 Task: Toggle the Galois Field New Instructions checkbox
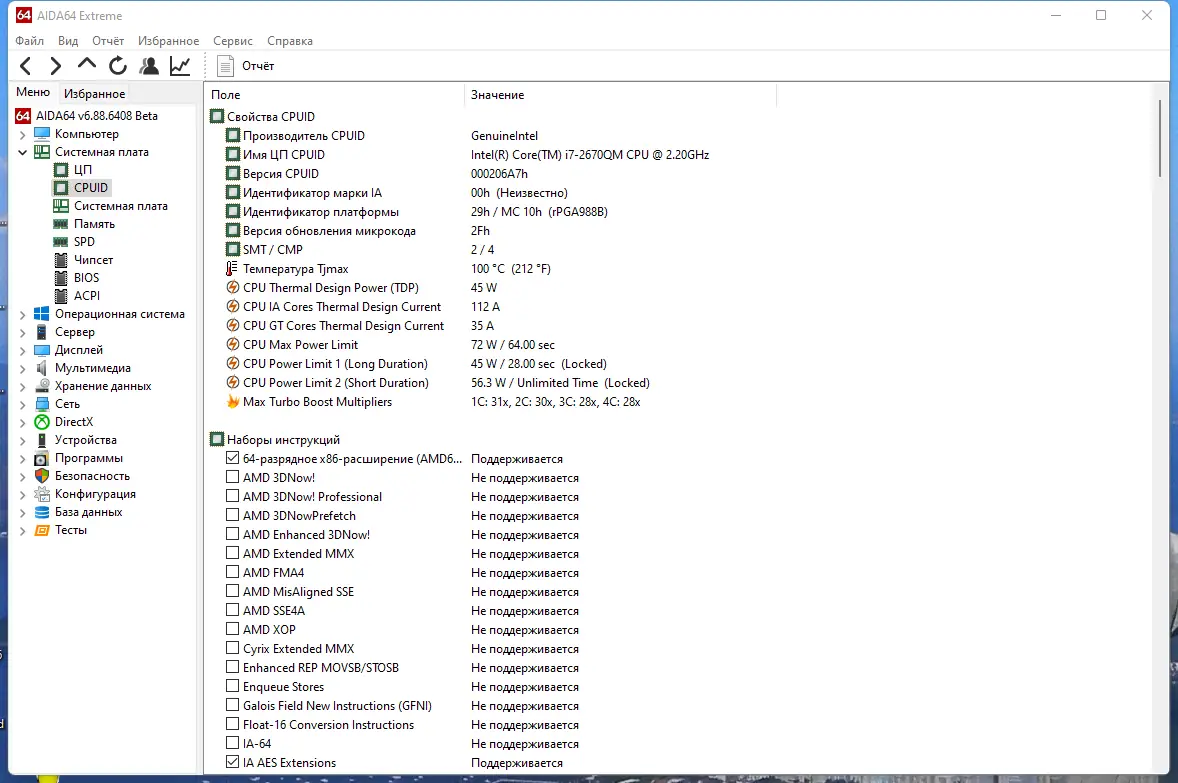[x=232, y=705]
